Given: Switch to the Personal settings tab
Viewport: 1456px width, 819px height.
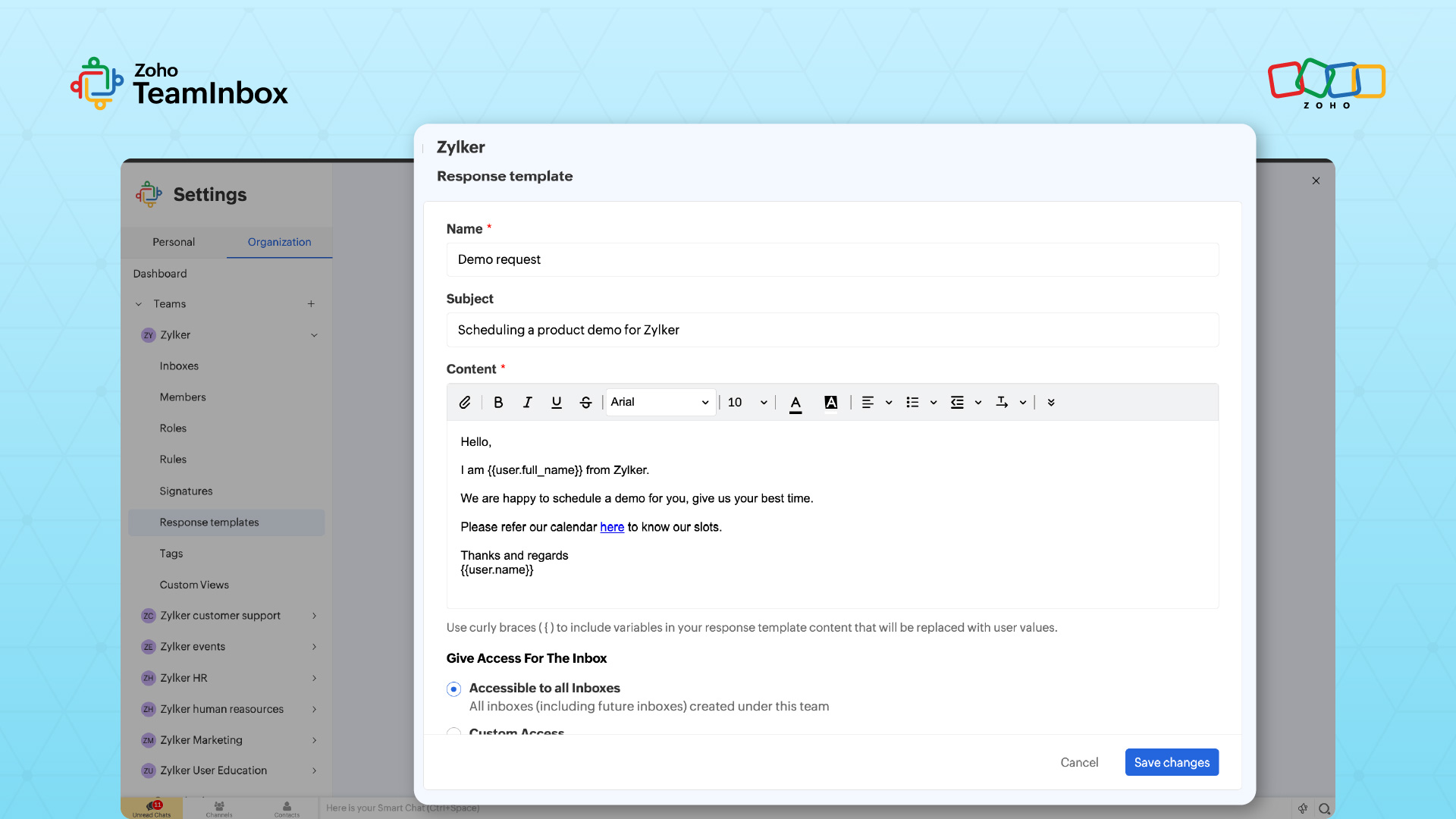Looking at the screenshot, I should pos(174,242).
